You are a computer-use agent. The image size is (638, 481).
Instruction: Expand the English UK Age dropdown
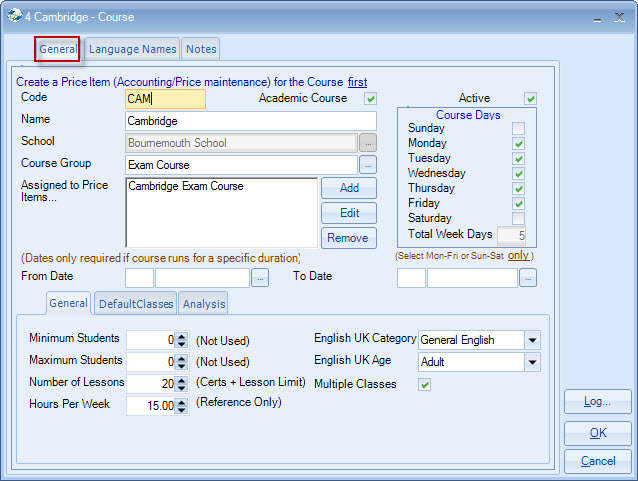tap(532, 362)
